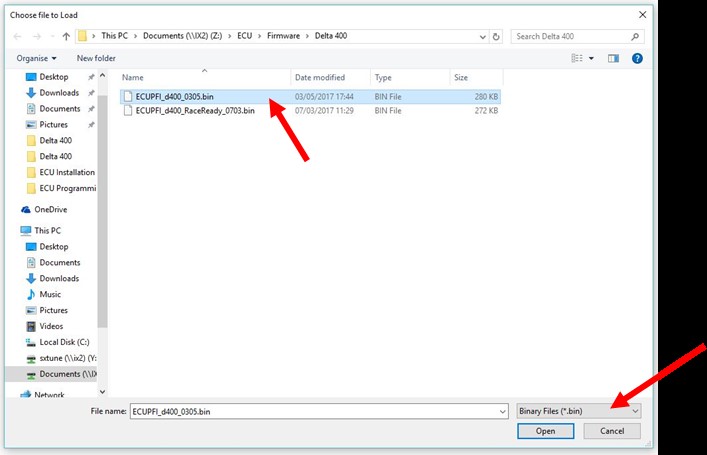Refresh the Delta 400 folder view
The height and width of the screenshot is (455, 707).
pyautogui.click(x=497, y=36)
